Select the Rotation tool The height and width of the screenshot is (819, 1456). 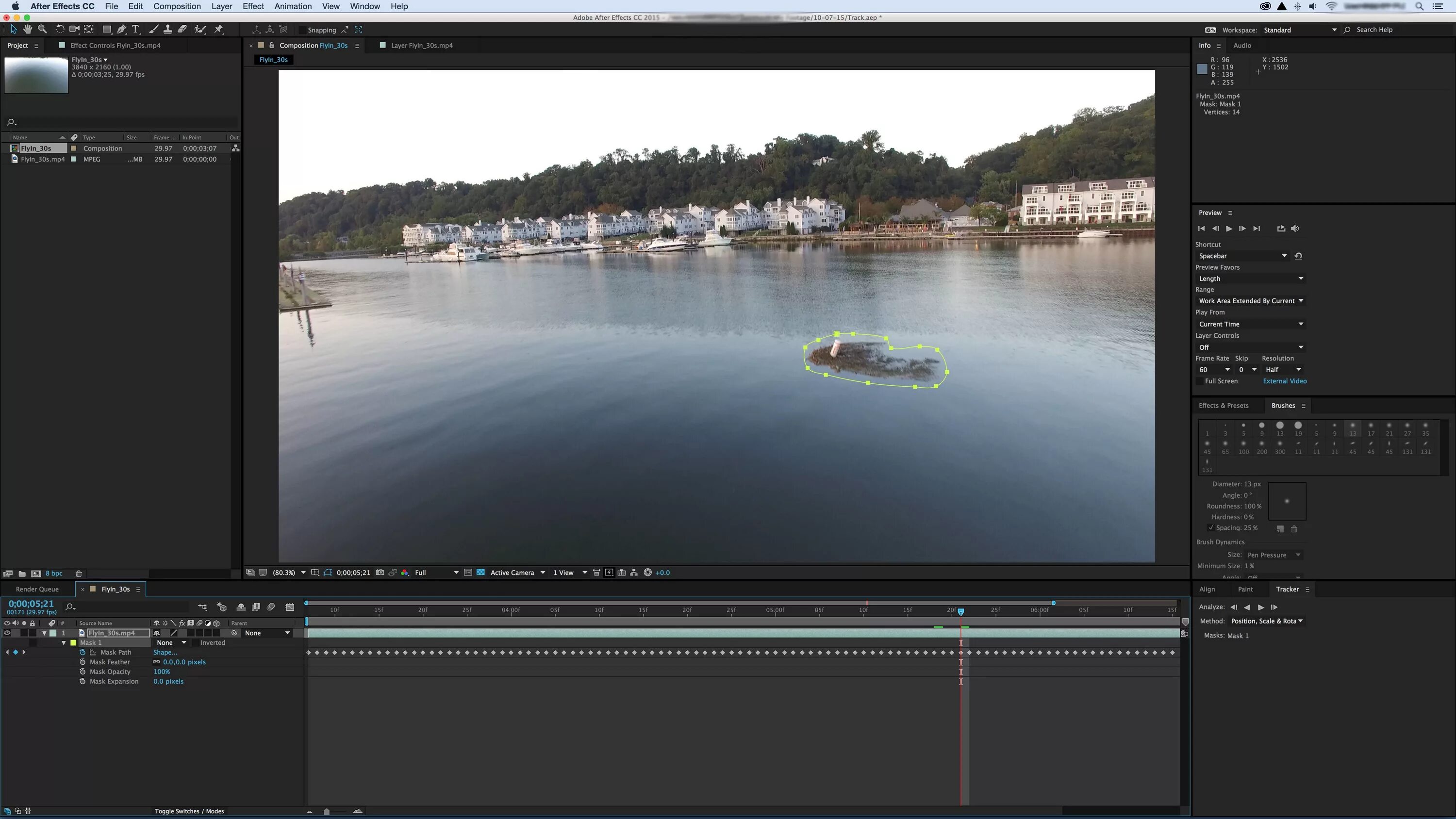[59, 30]
